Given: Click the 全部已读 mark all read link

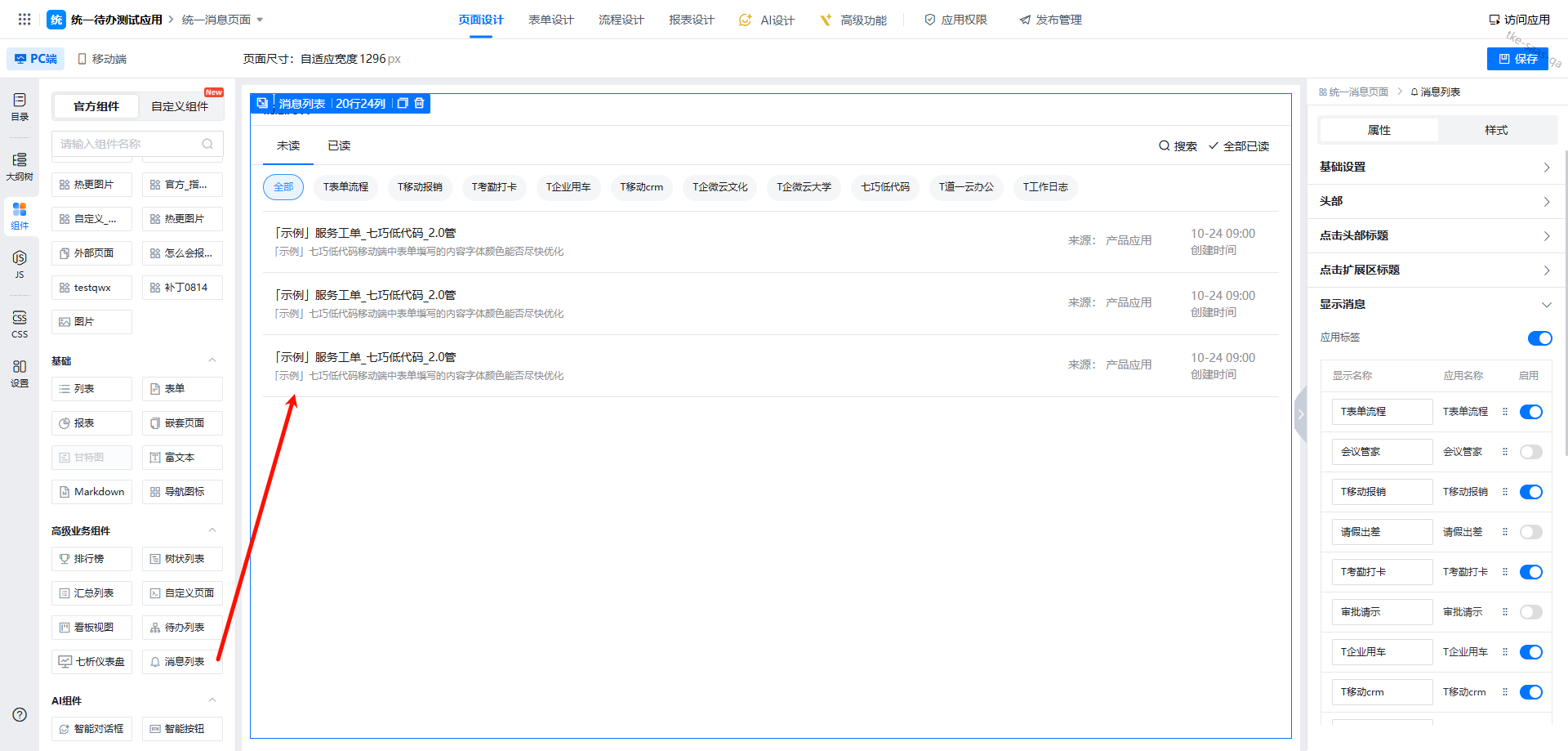Looking at the screenshot, I should click(1239, 146).
